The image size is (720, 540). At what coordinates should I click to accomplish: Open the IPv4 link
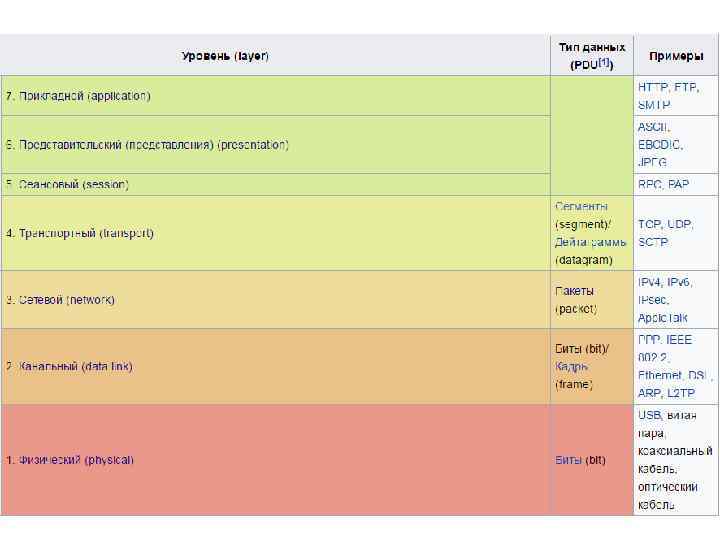point(650,283)
